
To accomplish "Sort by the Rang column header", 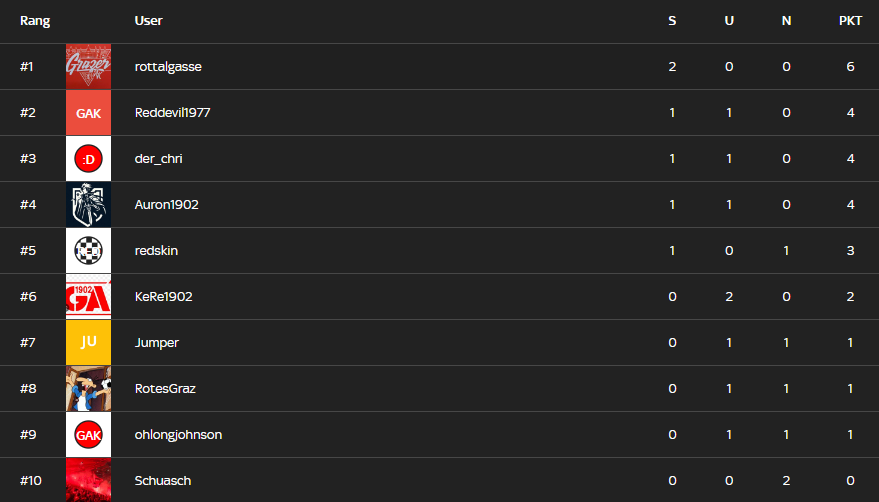I will click(35, 21).
